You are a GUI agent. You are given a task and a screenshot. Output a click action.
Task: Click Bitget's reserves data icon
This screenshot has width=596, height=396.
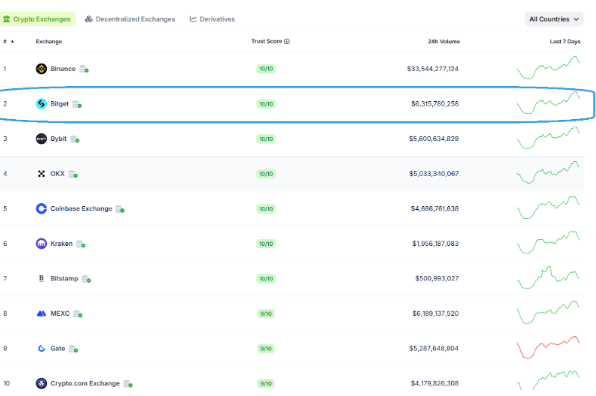(77, 104)
